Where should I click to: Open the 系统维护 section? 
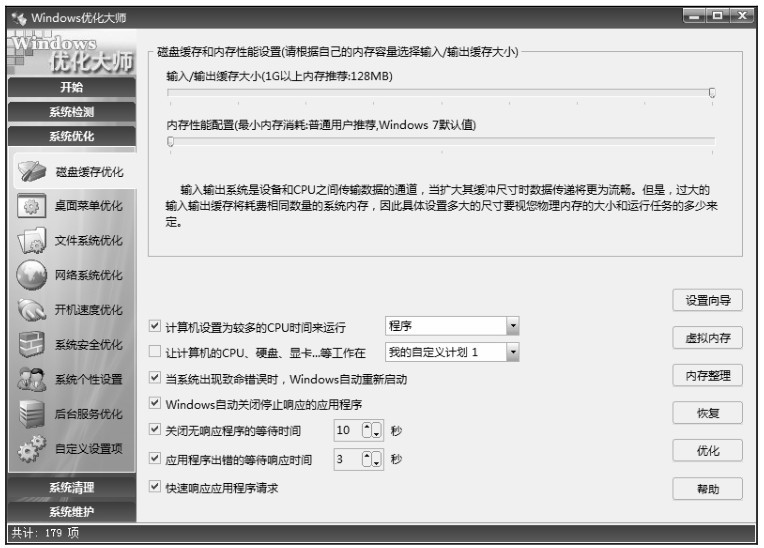coord(72,512)
